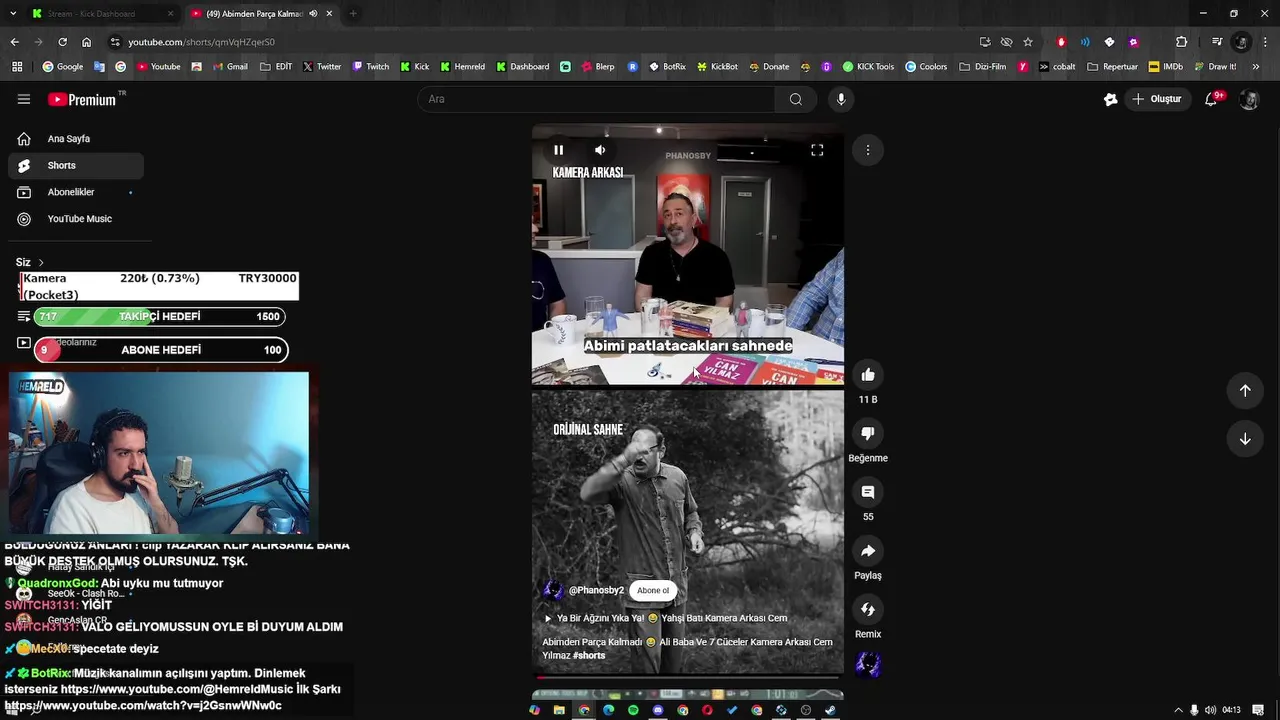Click the search magnifier button
Viewport: 1280px width, 720px height.
[x=796, y=99]
